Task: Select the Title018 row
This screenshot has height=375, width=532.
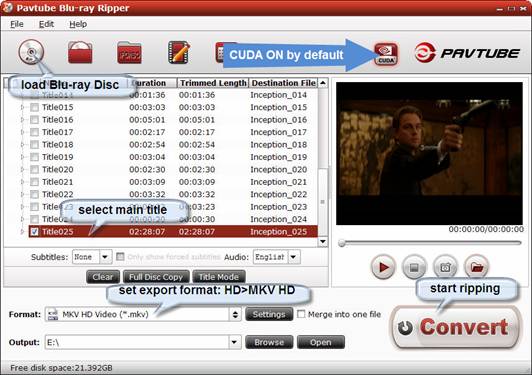Action: coord(173,145)
